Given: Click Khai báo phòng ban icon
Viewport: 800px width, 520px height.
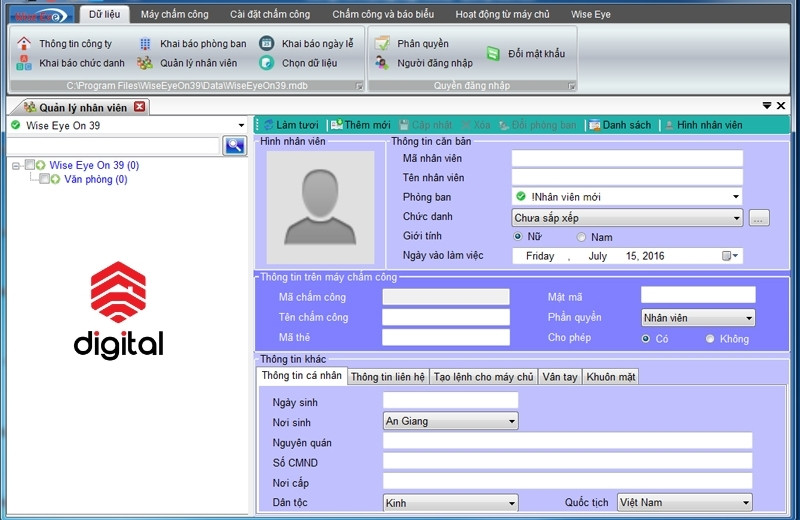Looking at the screenshot, I should tap(145, 44).
